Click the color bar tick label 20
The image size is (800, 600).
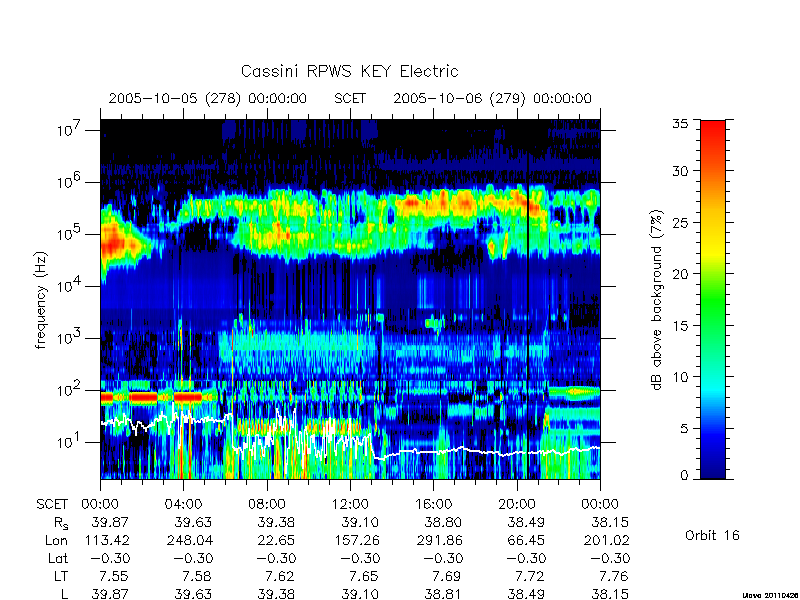click(680, 273)
